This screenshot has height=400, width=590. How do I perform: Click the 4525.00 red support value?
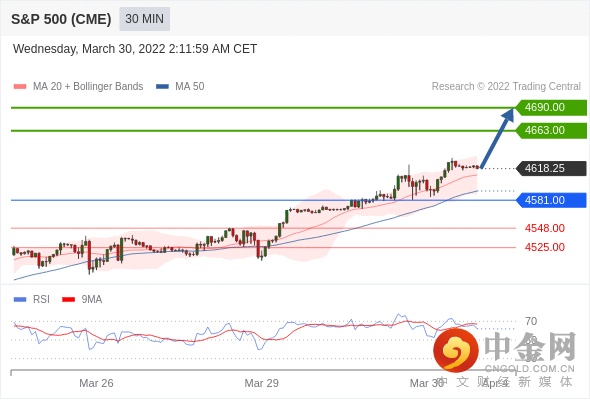click(x=545, y=247)
